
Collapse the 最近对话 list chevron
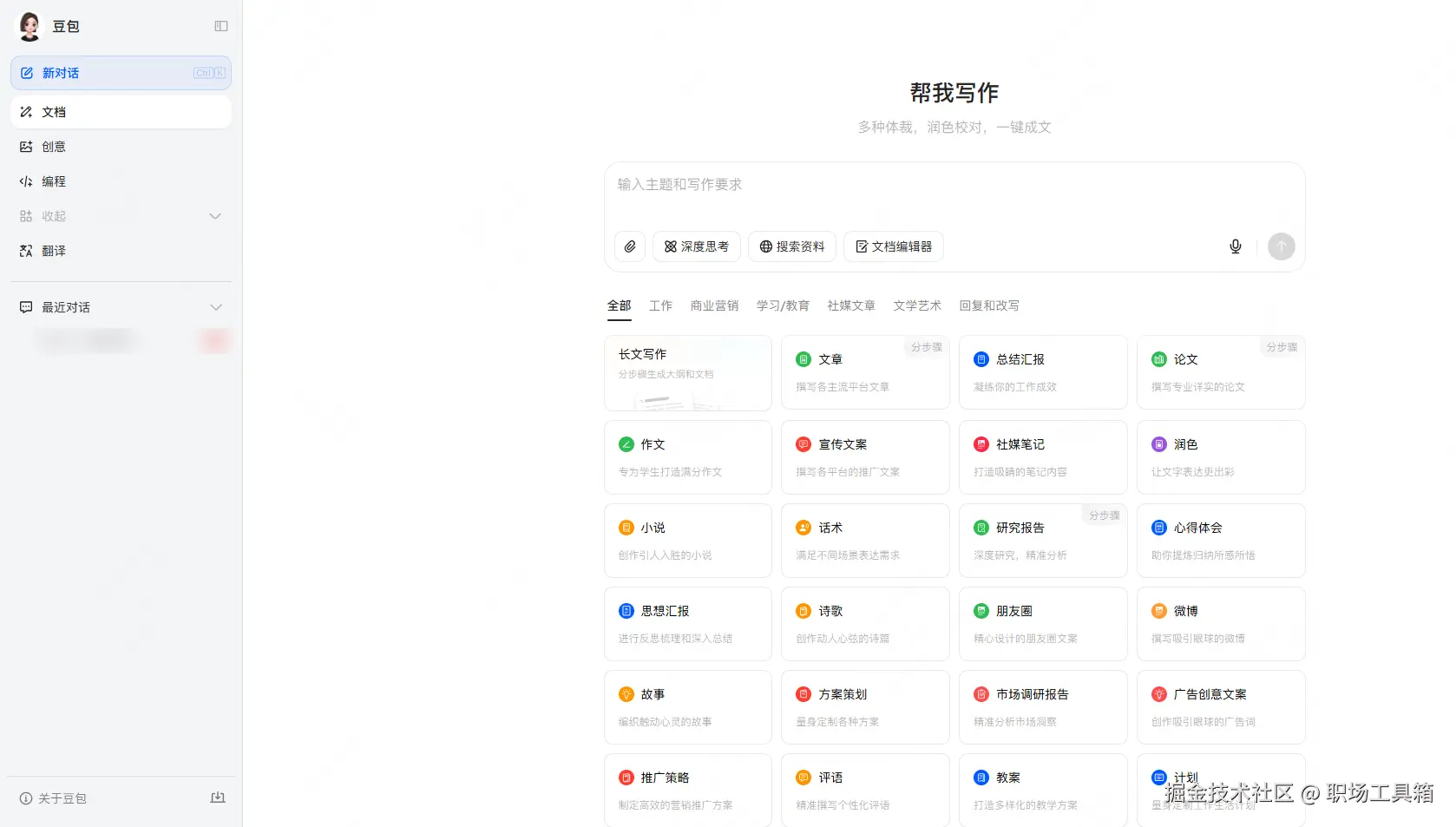[x=216, y=307]
